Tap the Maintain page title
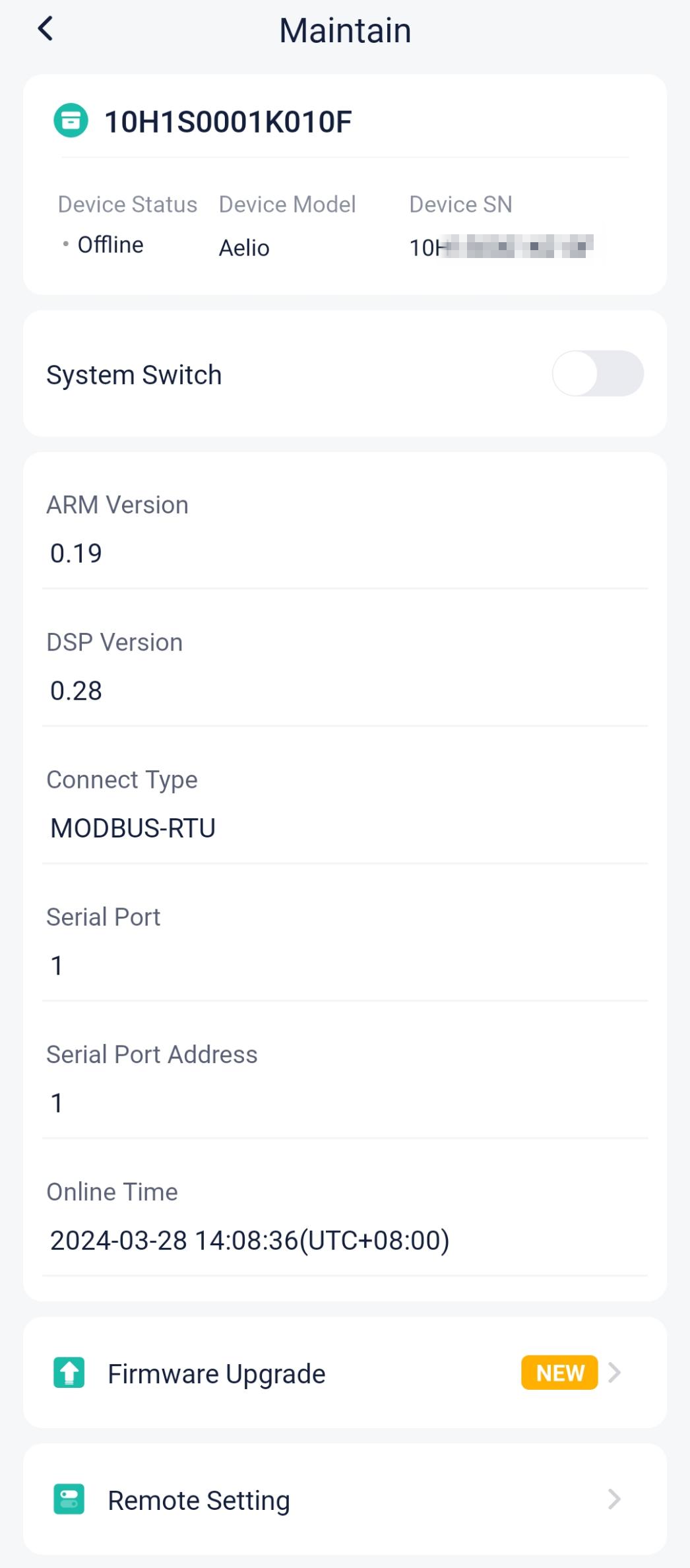 (345, 30)
